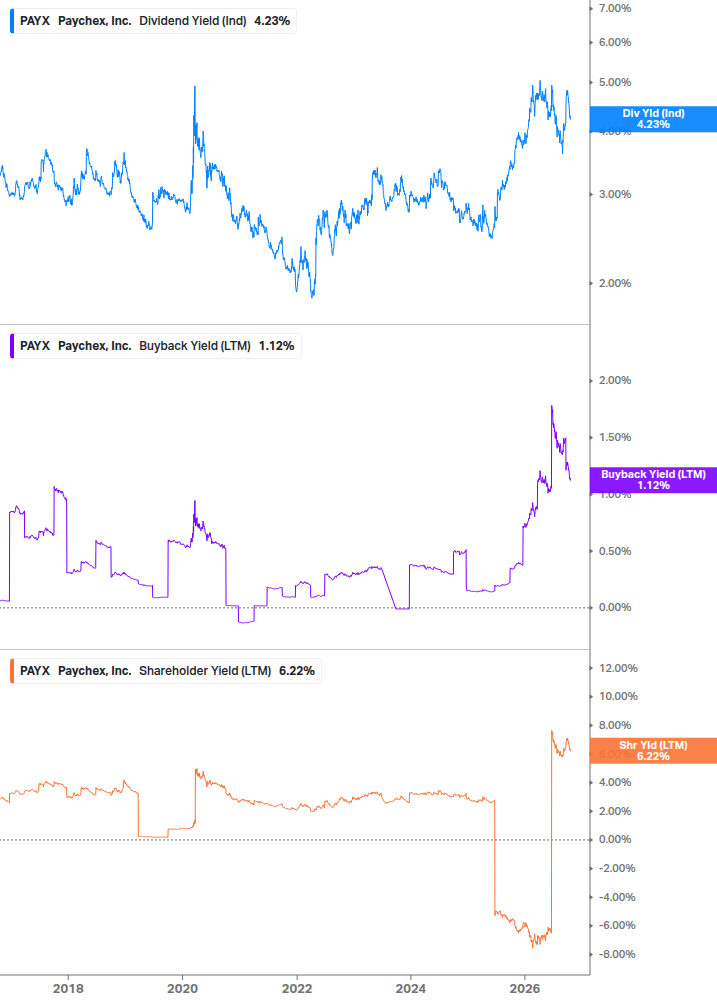This screenshot has height=1005, width=717.
Task: Click the 8.00% tick on shareholder yield axis
Action: pos(614,725)
